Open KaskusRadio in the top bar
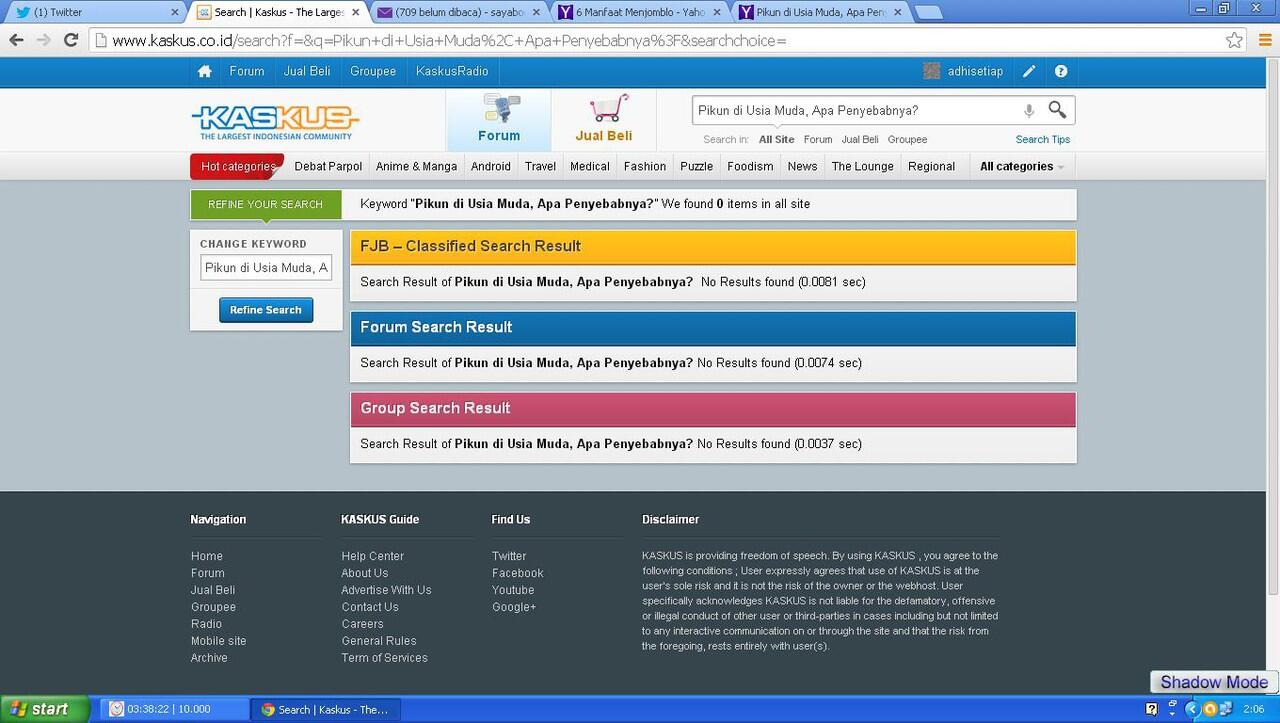Image resolution: width=1280 pixels, height=723 pixels. point(452,71)
